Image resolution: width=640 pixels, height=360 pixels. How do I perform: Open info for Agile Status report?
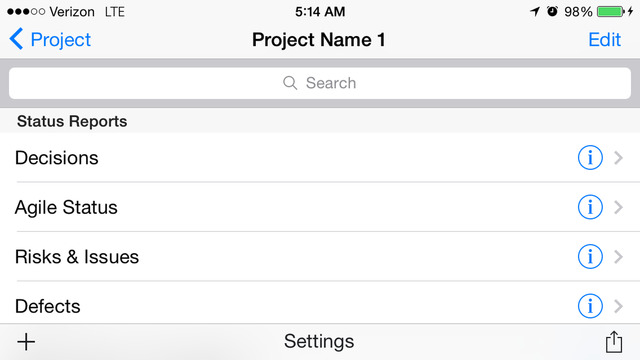[x=590, y=207]
